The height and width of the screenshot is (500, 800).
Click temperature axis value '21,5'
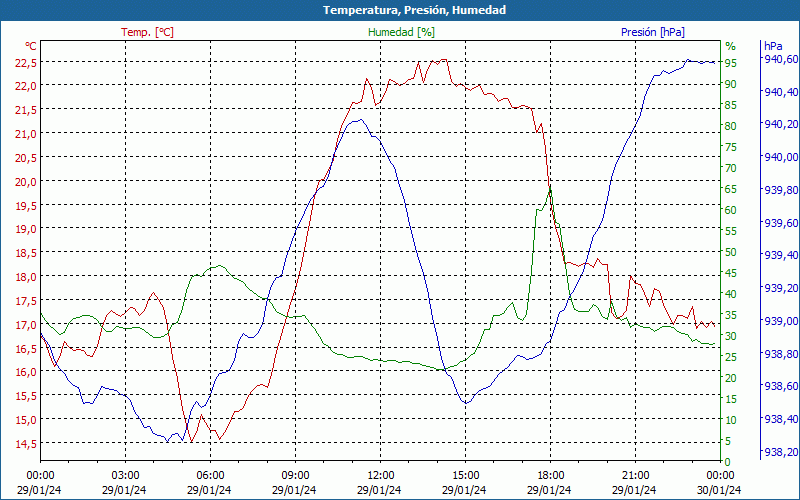(x=26, y=110)
